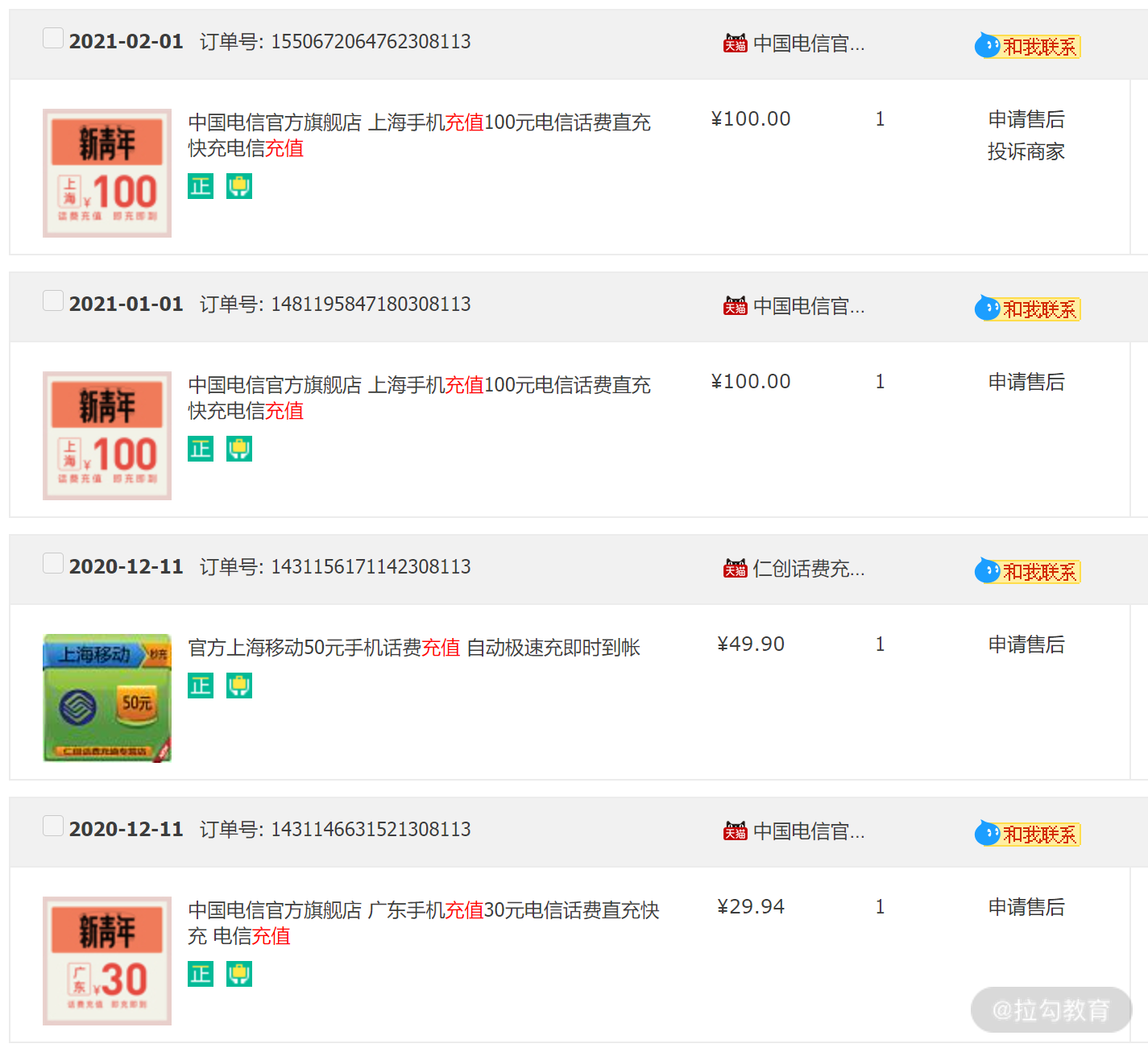Click 申请售后 for the ¥29.94 order
This screenshot has height=1048, width=1148.
(1026, 907)
